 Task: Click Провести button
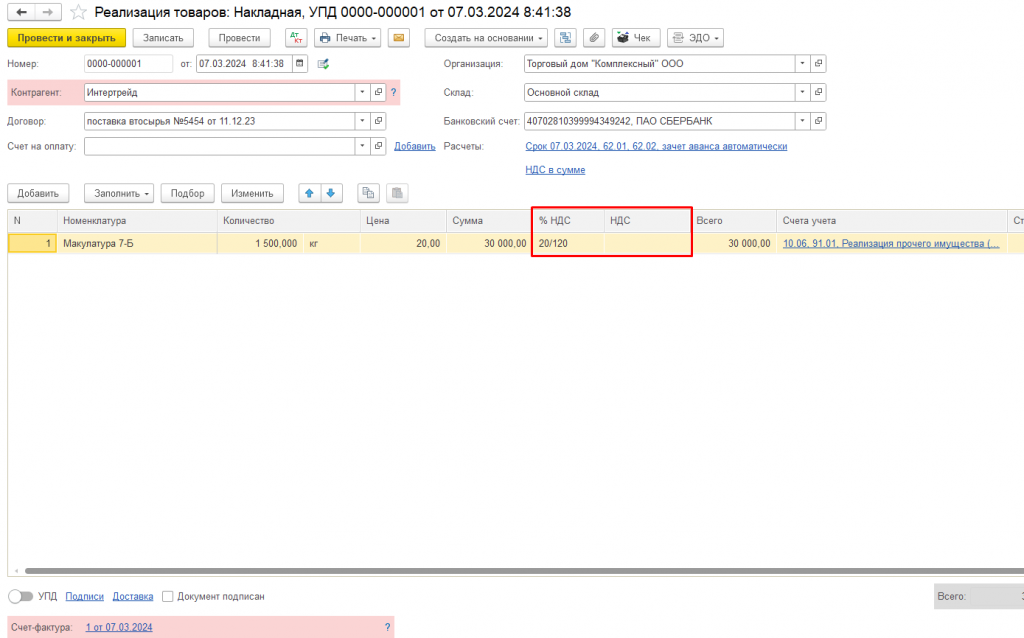239,38
